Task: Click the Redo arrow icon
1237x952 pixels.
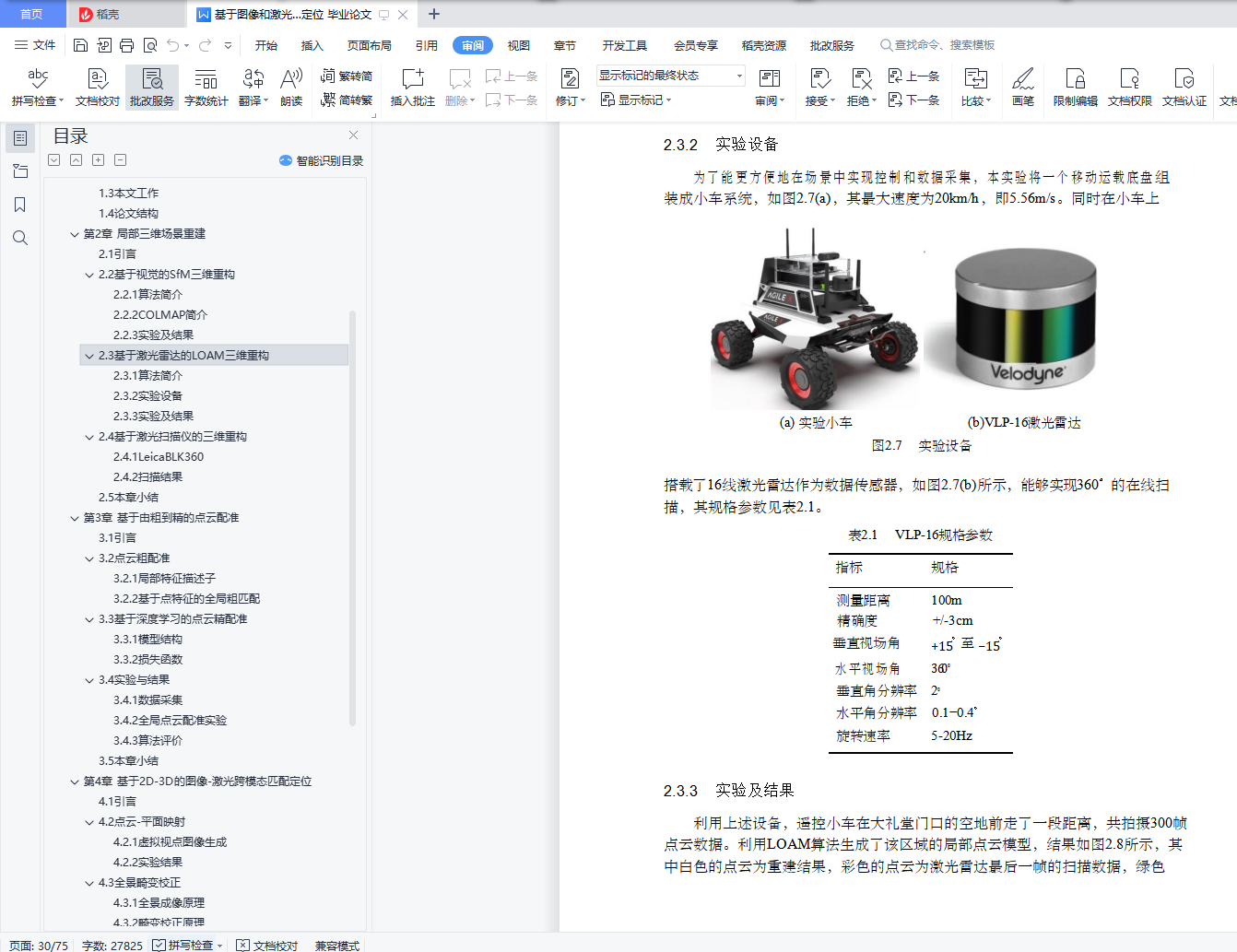Action: [205, 45]
